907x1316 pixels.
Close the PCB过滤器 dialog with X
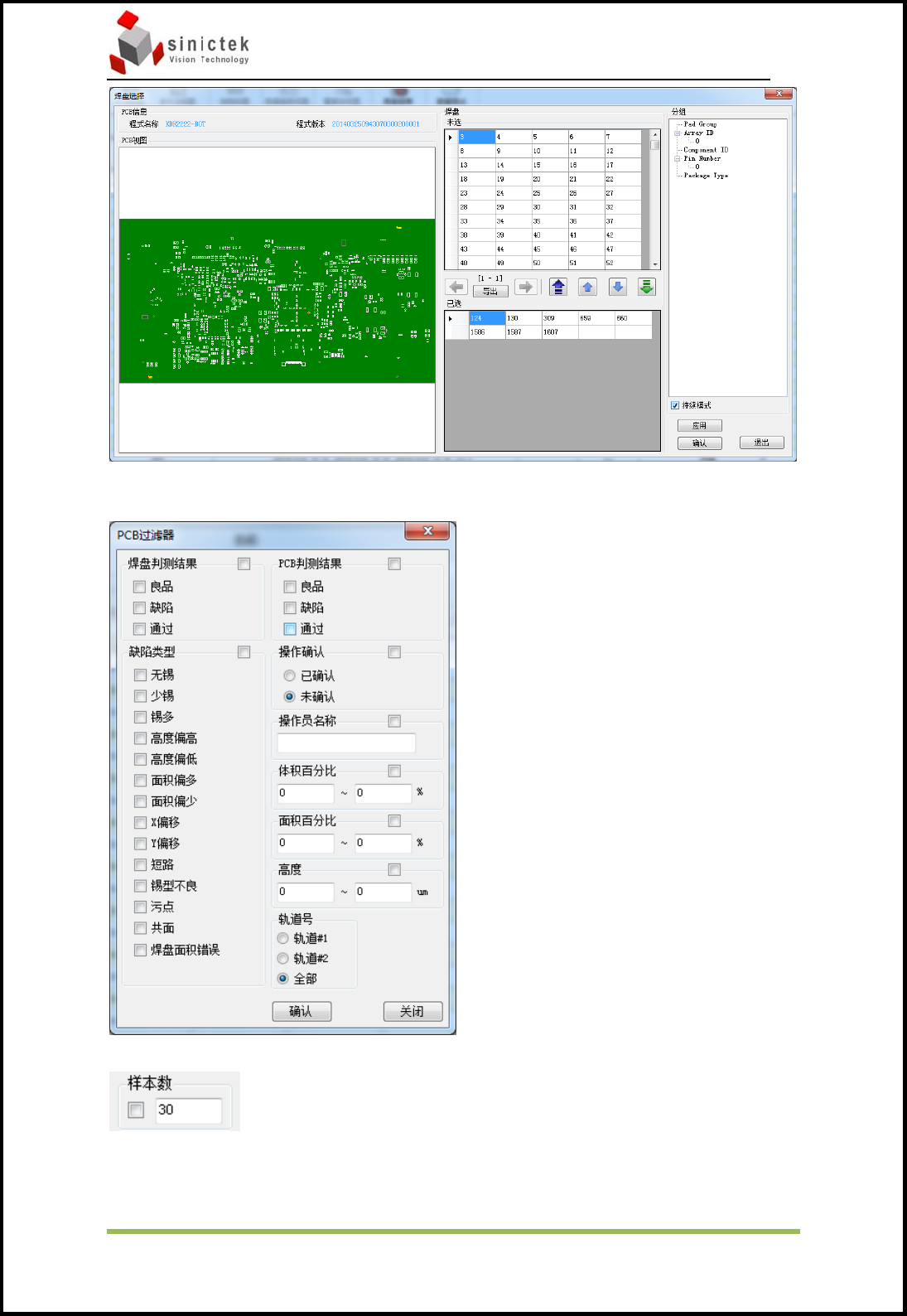tap(427, 530)
